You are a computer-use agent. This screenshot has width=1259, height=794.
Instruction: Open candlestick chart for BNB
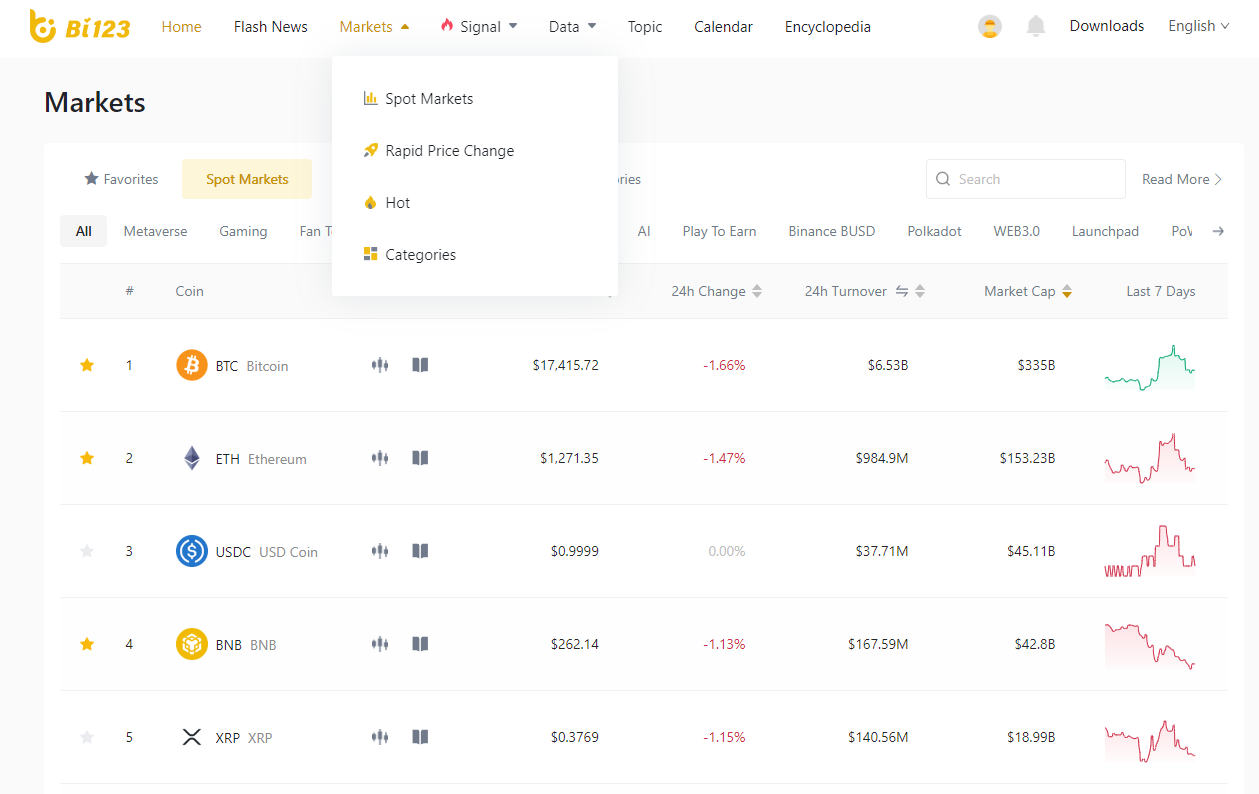click(x=380, y=644)
